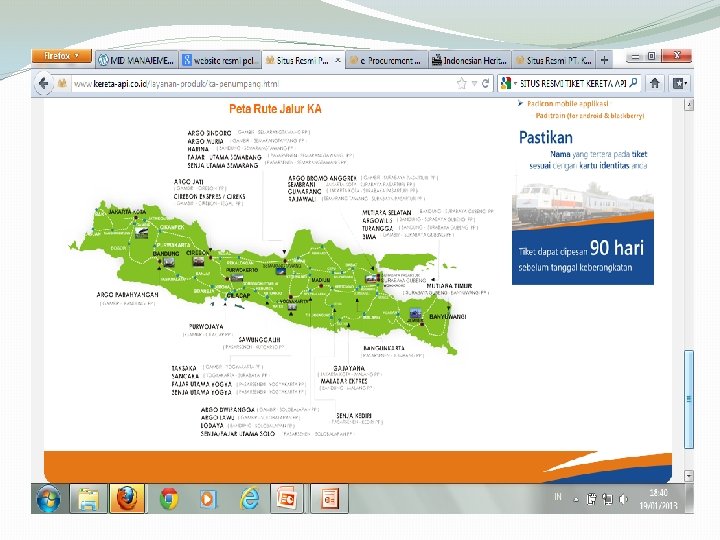Switch to the website resmi pel... tab

[x=220, y=60]
